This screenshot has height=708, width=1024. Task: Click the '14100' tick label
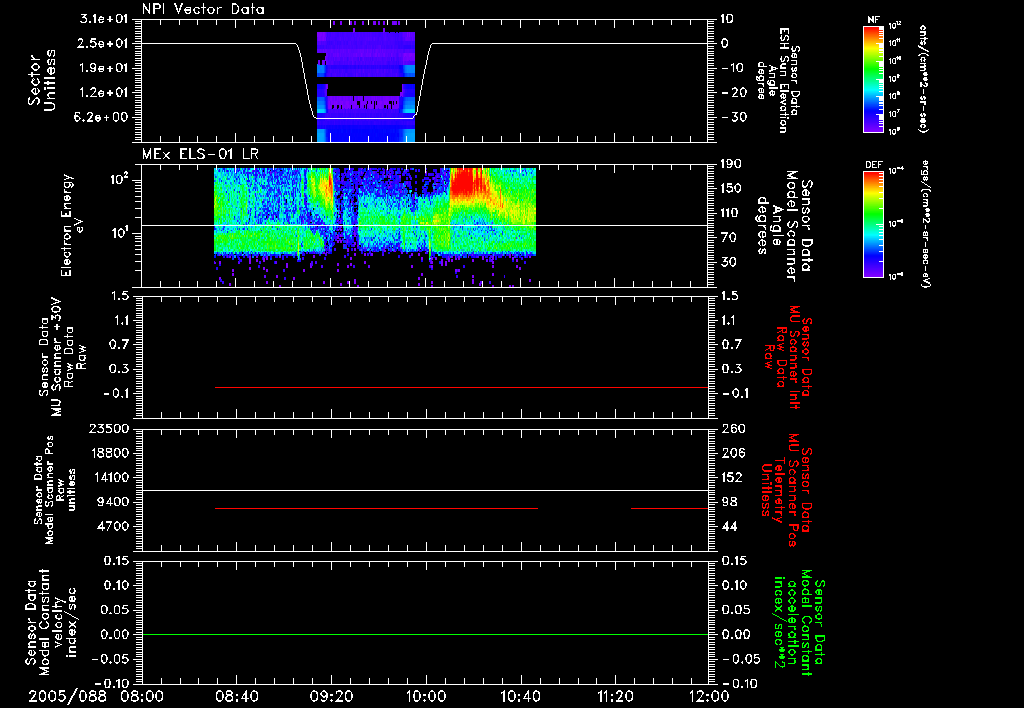[x=109, y=477]
